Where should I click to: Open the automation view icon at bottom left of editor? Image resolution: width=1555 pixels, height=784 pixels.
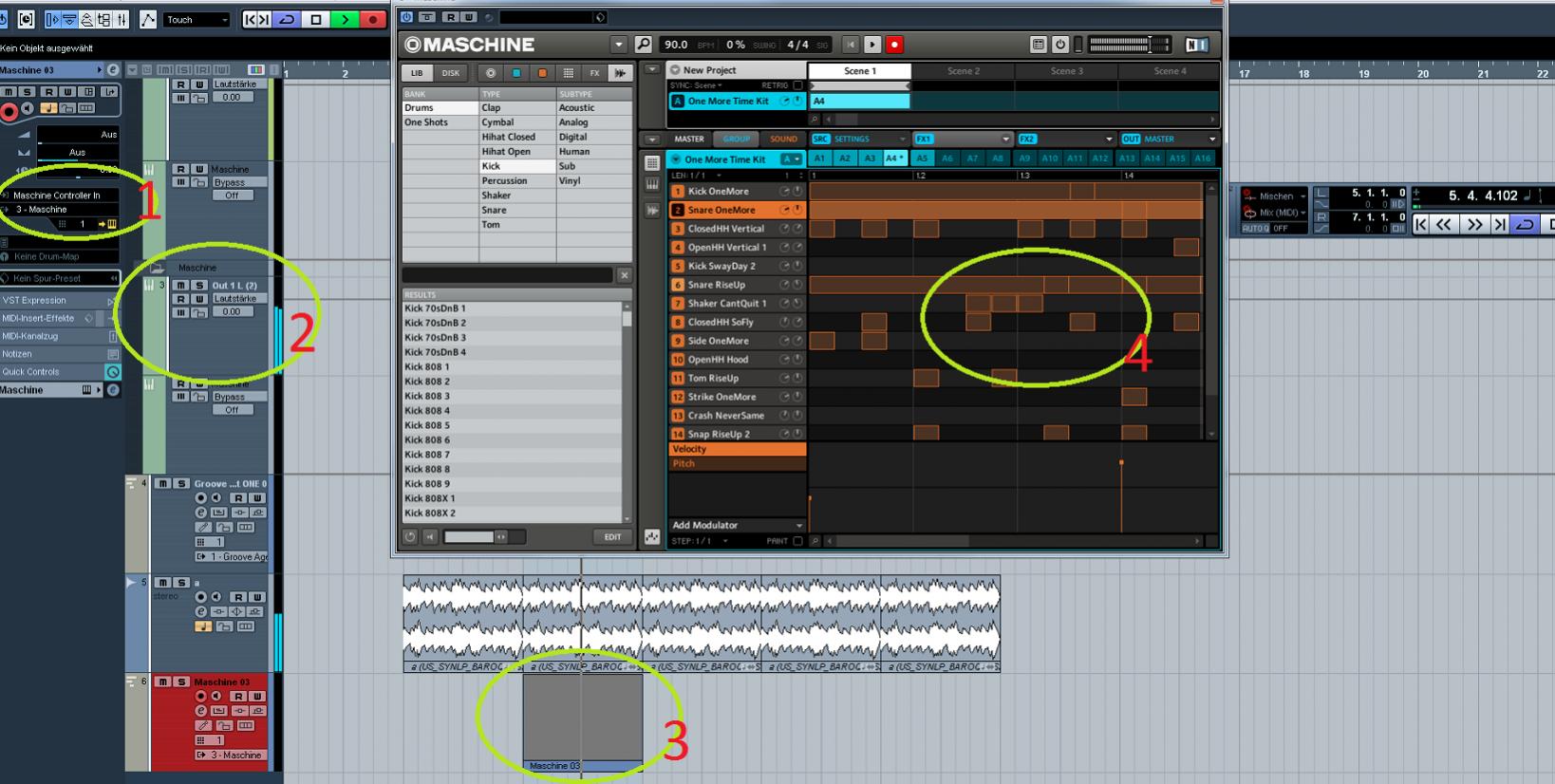[x=652, y=537]
